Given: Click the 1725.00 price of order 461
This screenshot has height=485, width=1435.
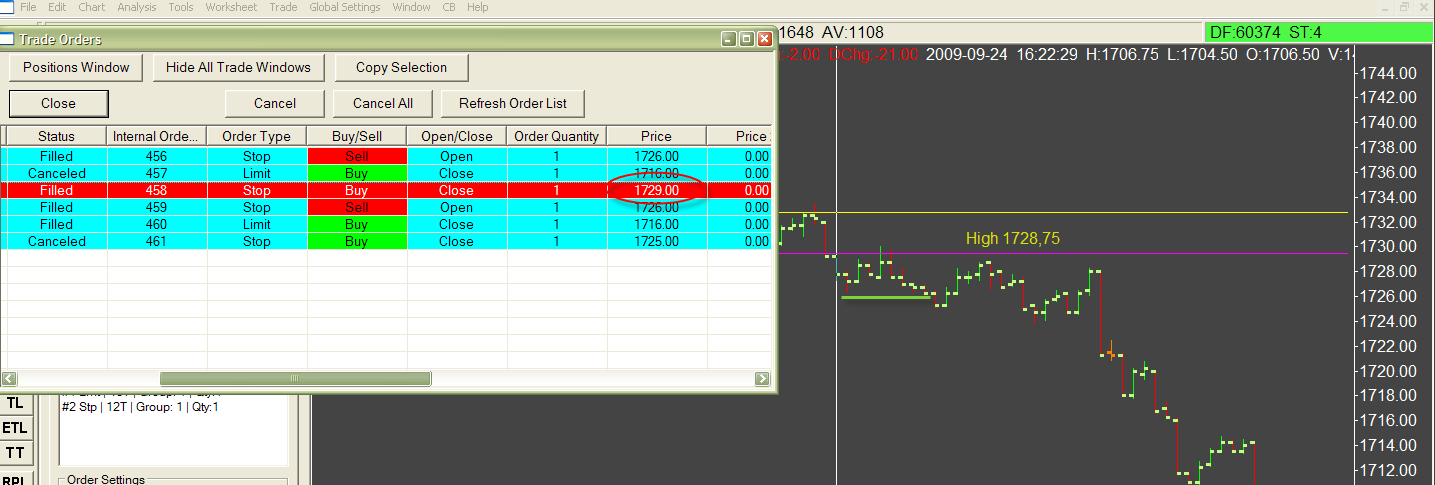Looking at the screenshot, I should (x=656, y=241).
